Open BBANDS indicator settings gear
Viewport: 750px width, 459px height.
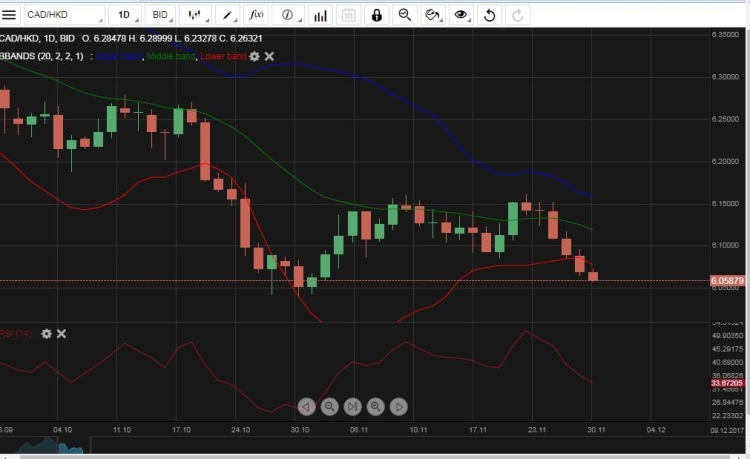[x=254, y=56]
